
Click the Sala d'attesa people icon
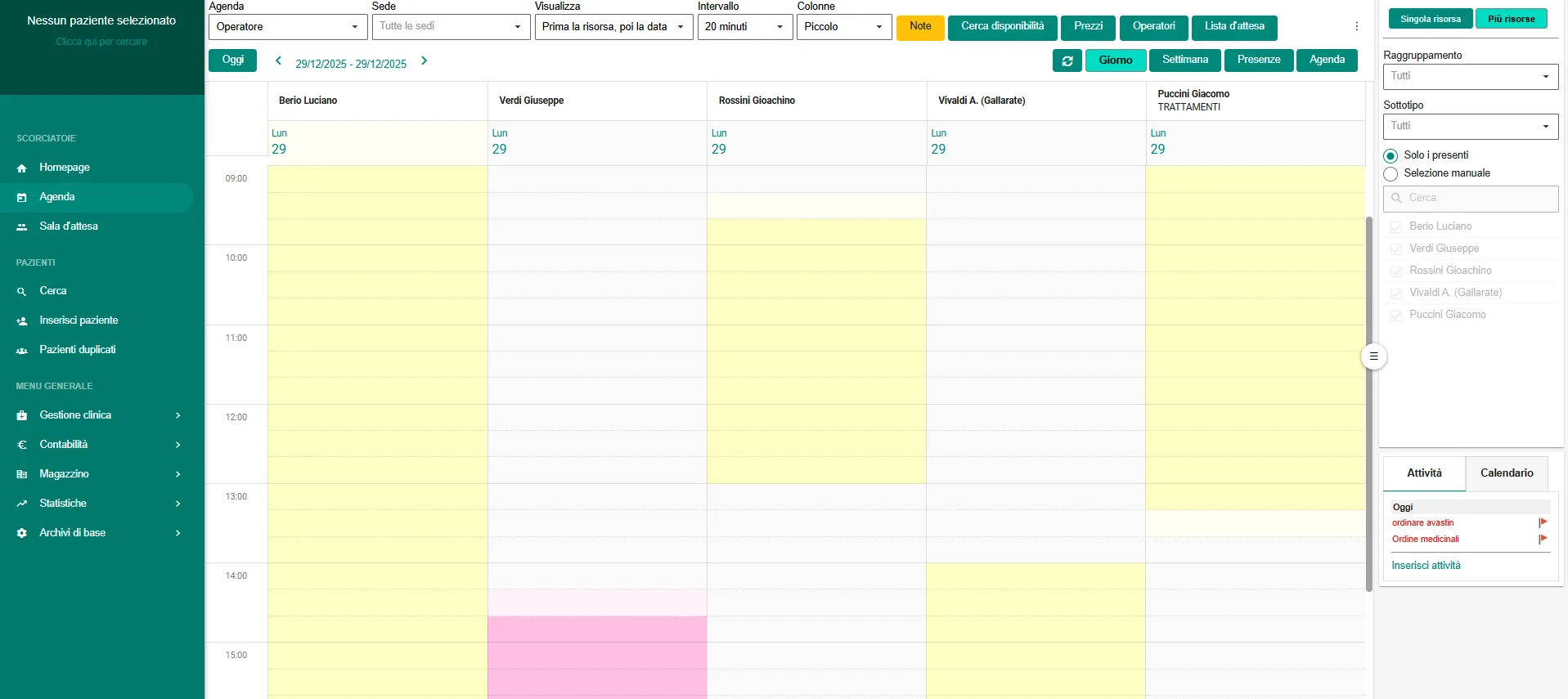point(22,226)
